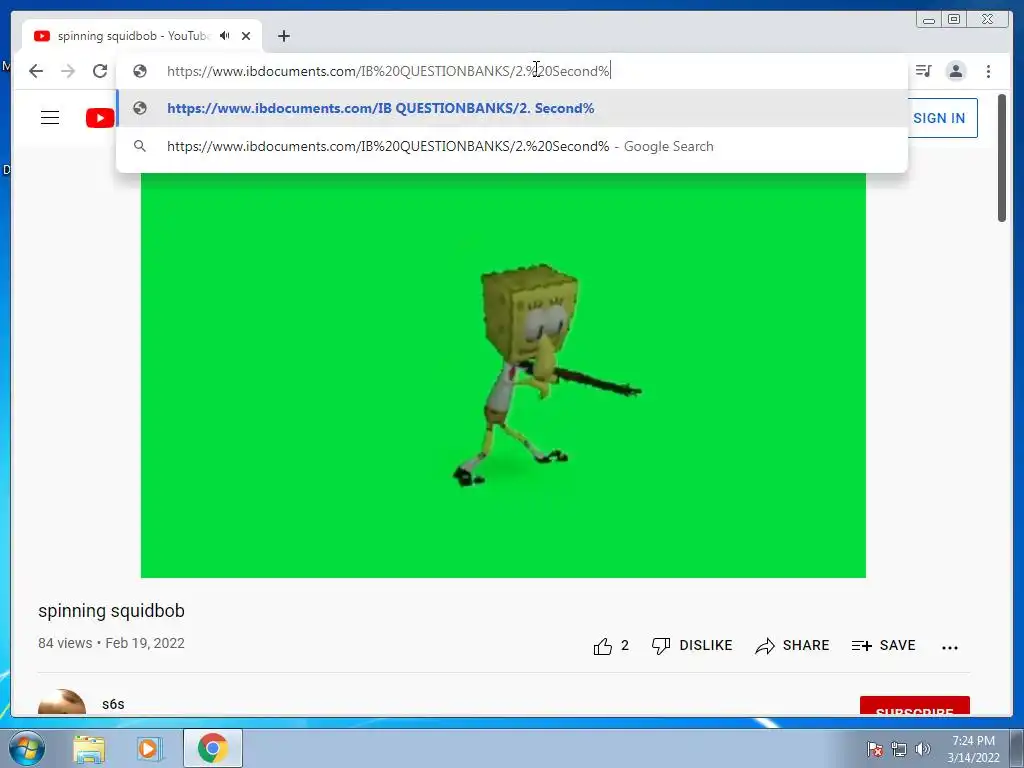Open Windows Explorer from taskbar

click(89, 748)
